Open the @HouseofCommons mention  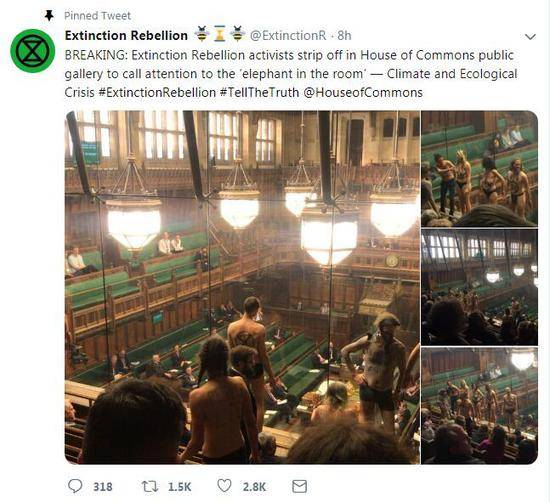click(363, 93)
